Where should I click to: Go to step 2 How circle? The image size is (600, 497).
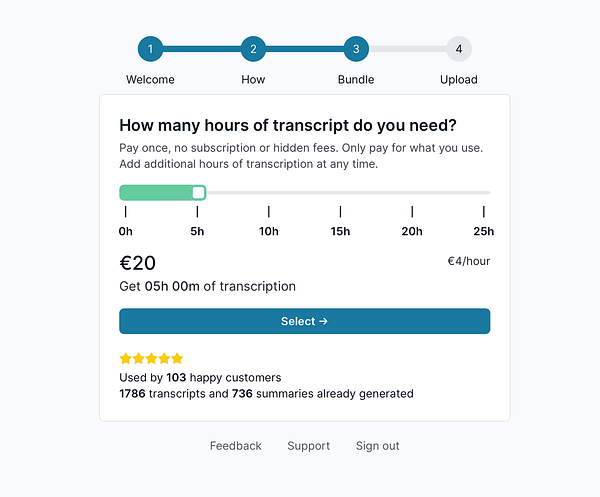tap(253, 49)
